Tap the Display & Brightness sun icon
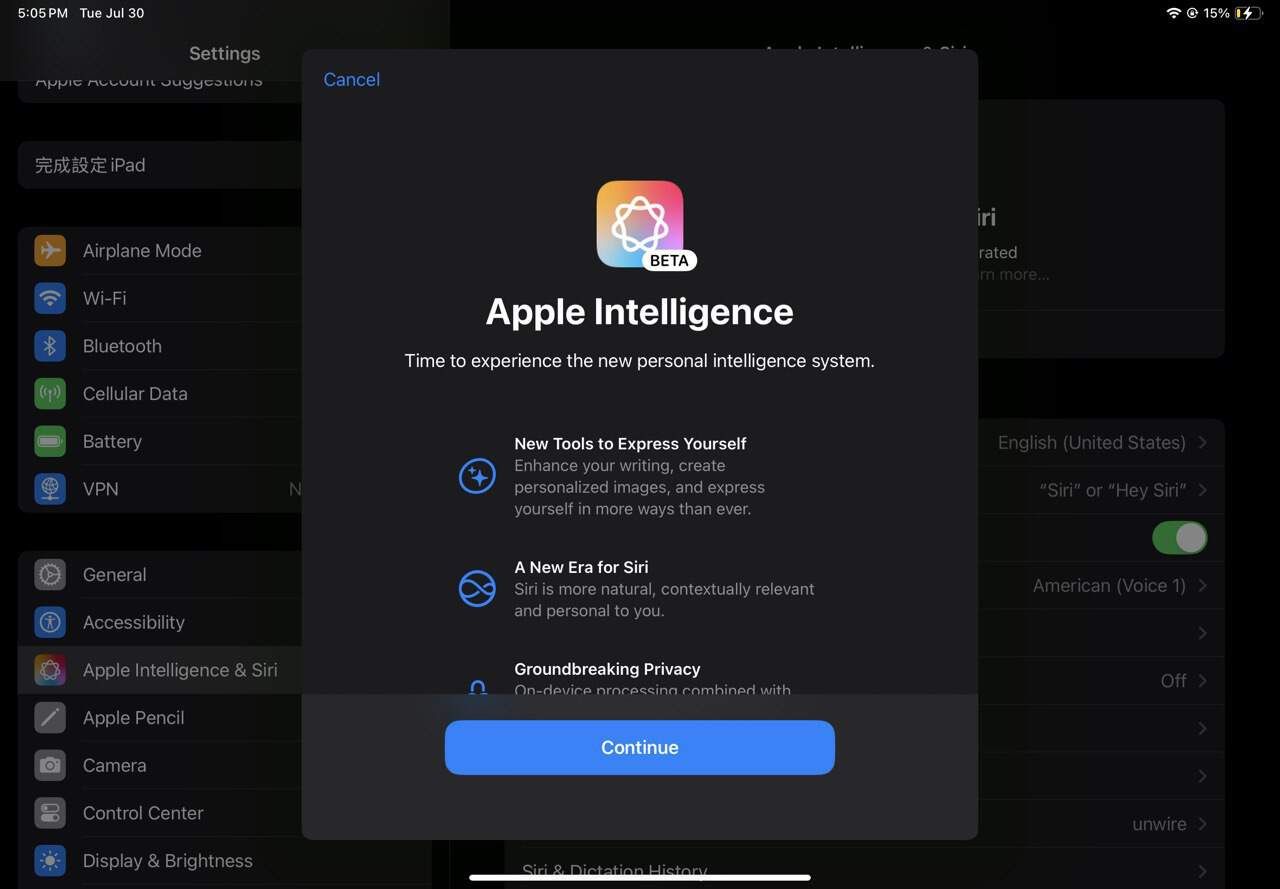 [x=50, y=860]
